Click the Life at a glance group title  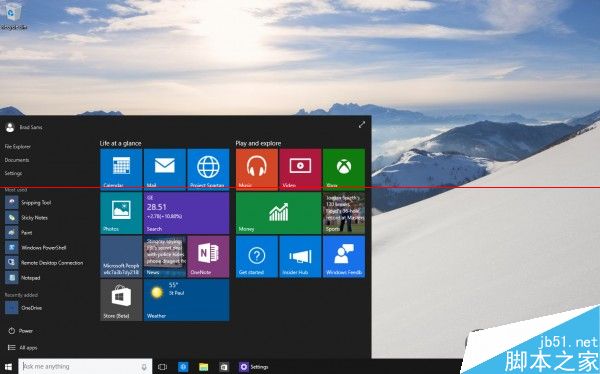121,143
